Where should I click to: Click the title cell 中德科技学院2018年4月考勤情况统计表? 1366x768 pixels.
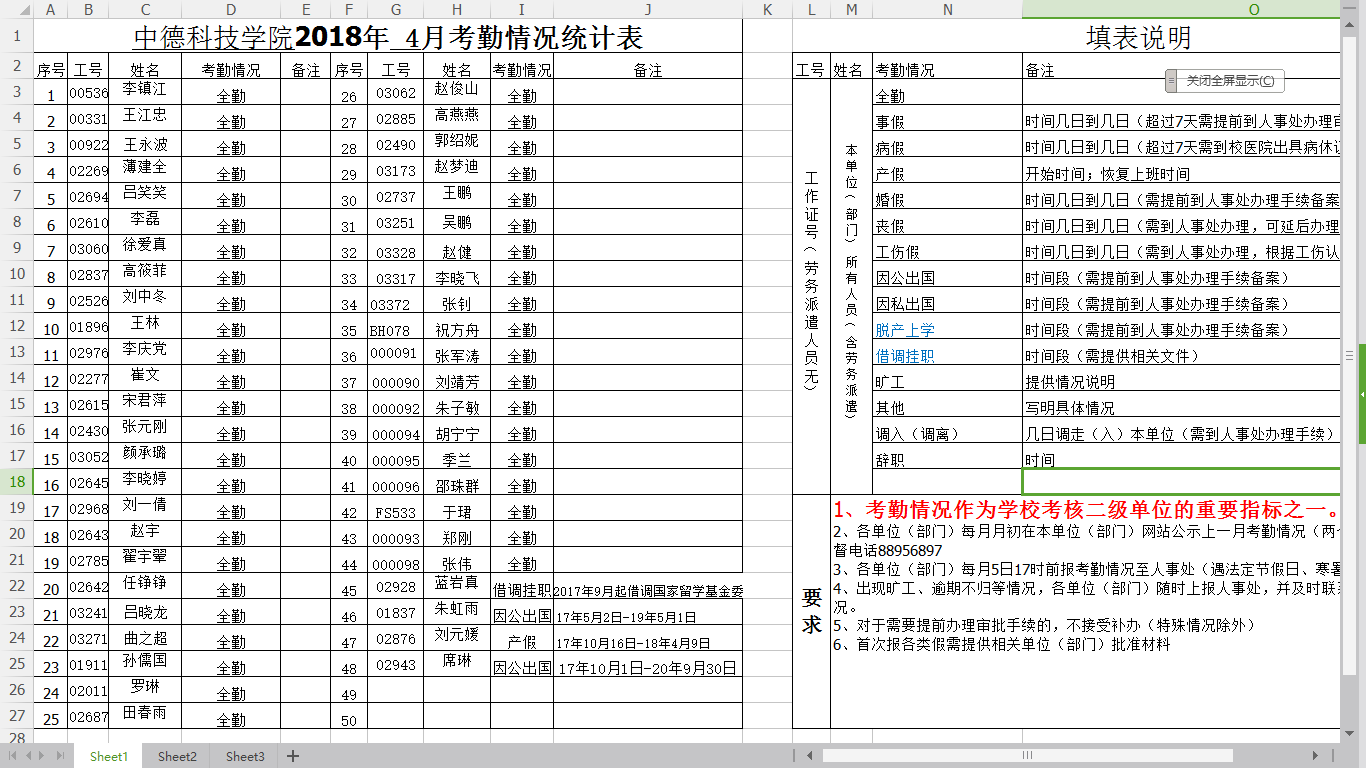tap(388, 36)
